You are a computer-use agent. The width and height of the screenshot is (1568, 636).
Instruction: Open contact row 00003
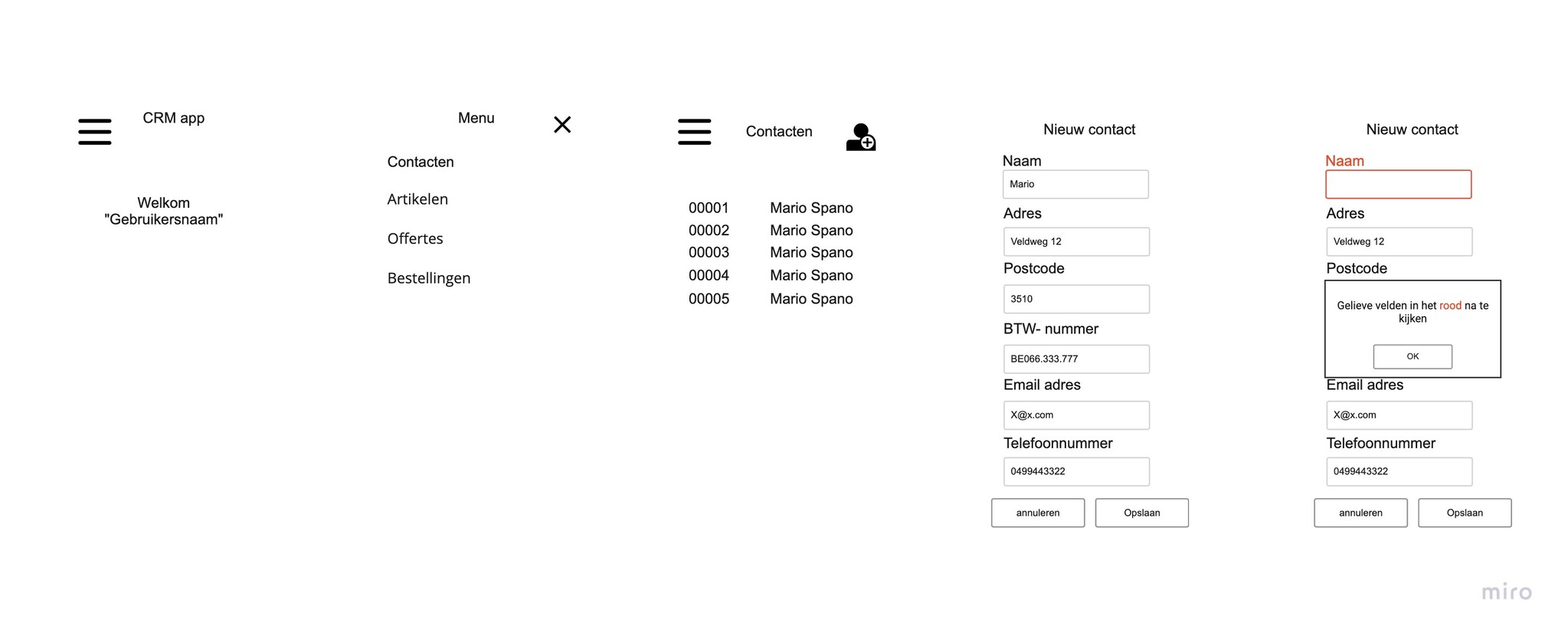770,252
